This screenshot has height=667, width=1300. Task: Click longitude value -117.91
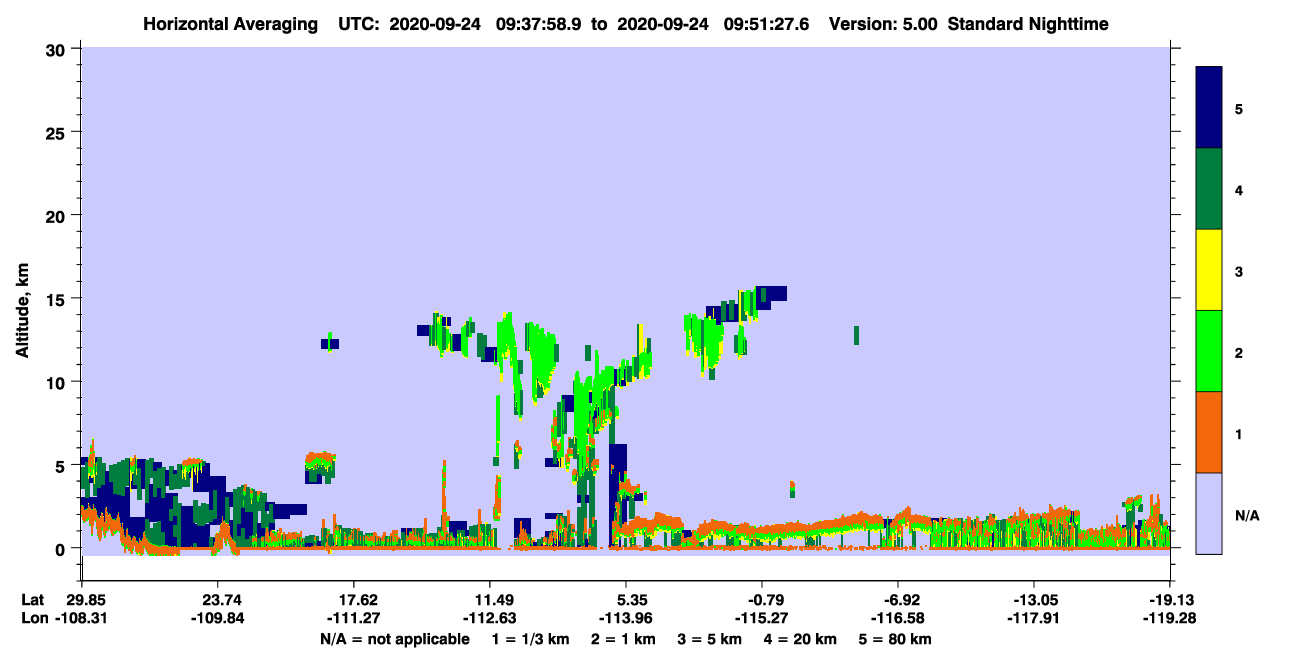[1033, 618]
